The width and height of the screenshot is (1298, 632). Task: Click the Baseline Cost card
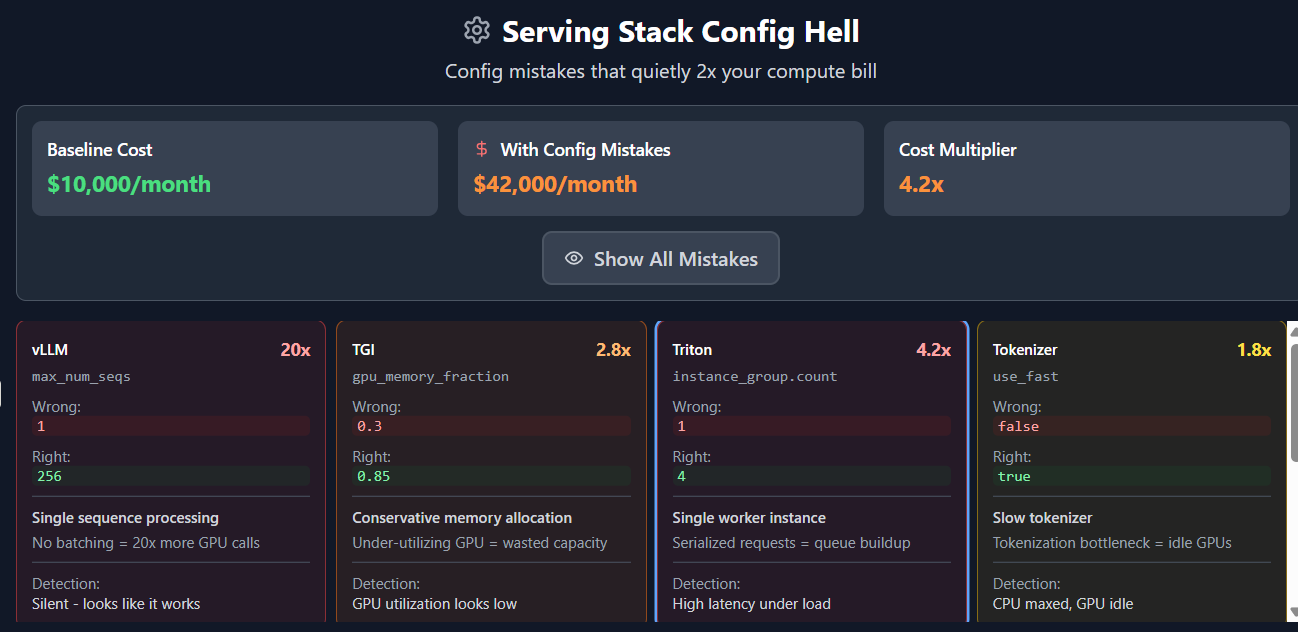[235, 168]
